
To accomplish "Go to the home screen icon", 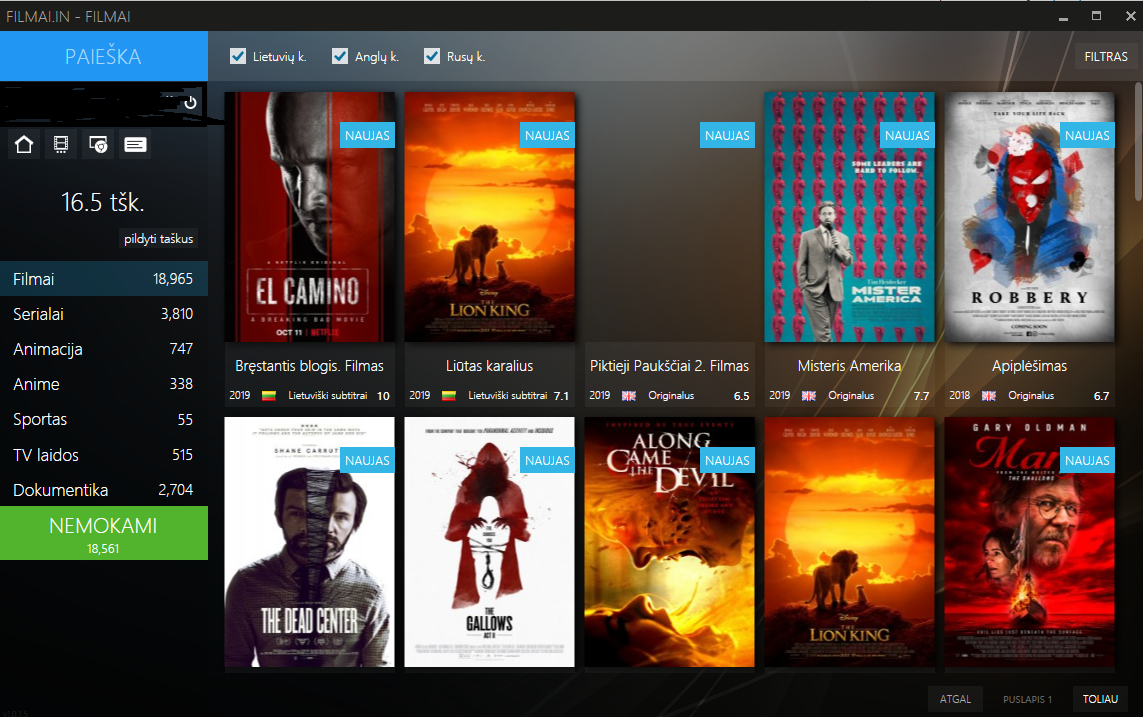I will coord(24,144).
